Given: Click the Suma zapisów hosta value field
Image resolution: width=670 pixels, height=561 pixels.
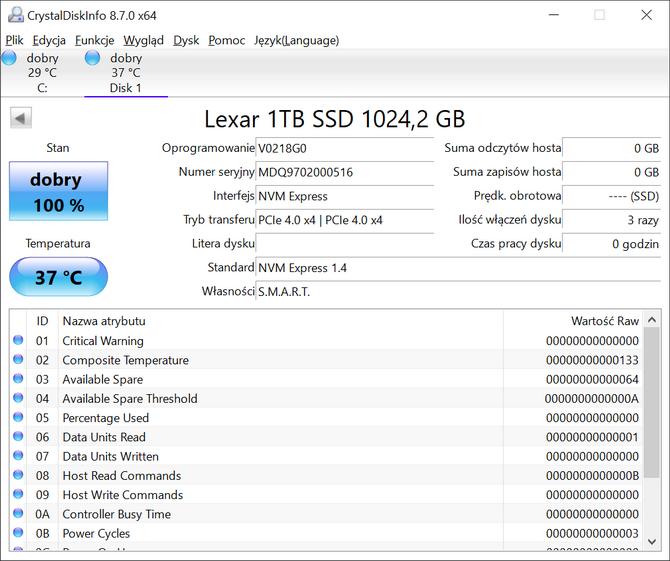Looking at the screenshot, I should [611, 173].
